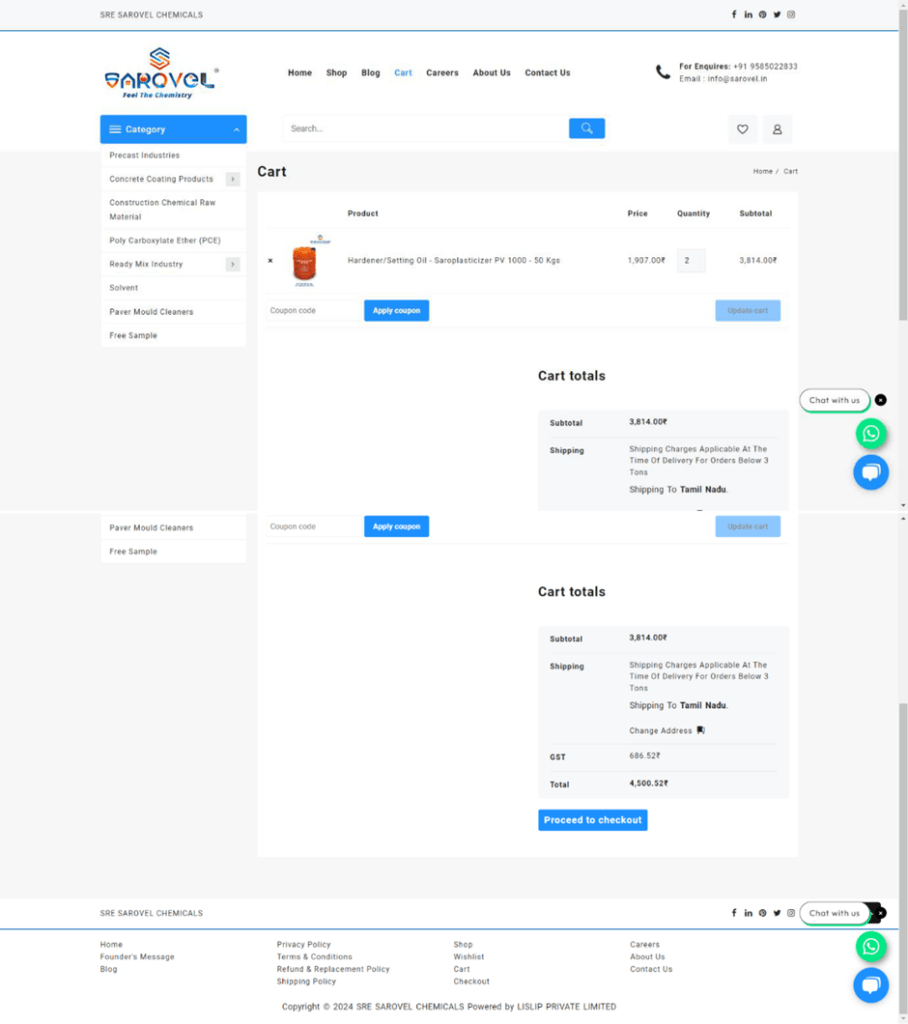Open the Hardener/Setting Oil product link
Viewport: 908px width, 1024px height.
454,261
